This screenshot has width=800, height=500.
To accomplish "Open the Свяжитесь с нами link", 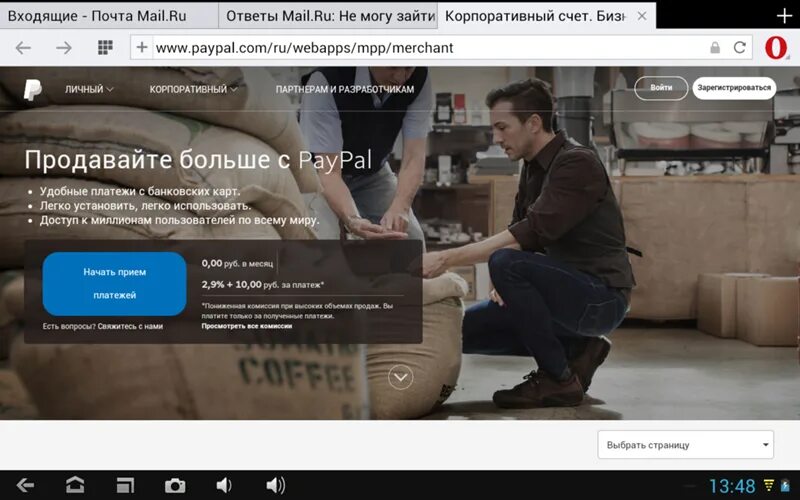I will [130, 327].
